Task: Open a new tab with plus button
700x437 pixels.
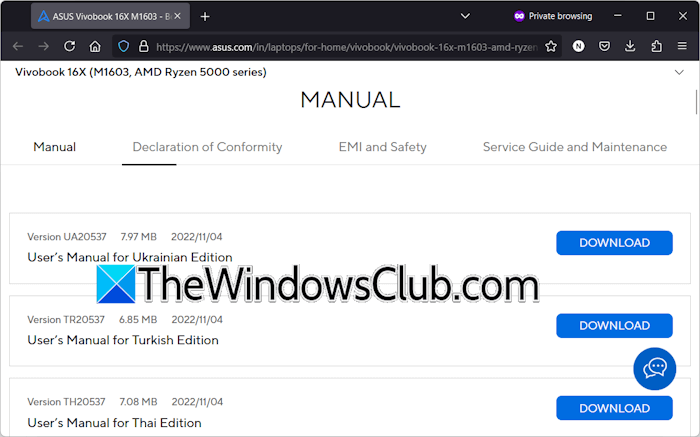Action: point(205,17)
